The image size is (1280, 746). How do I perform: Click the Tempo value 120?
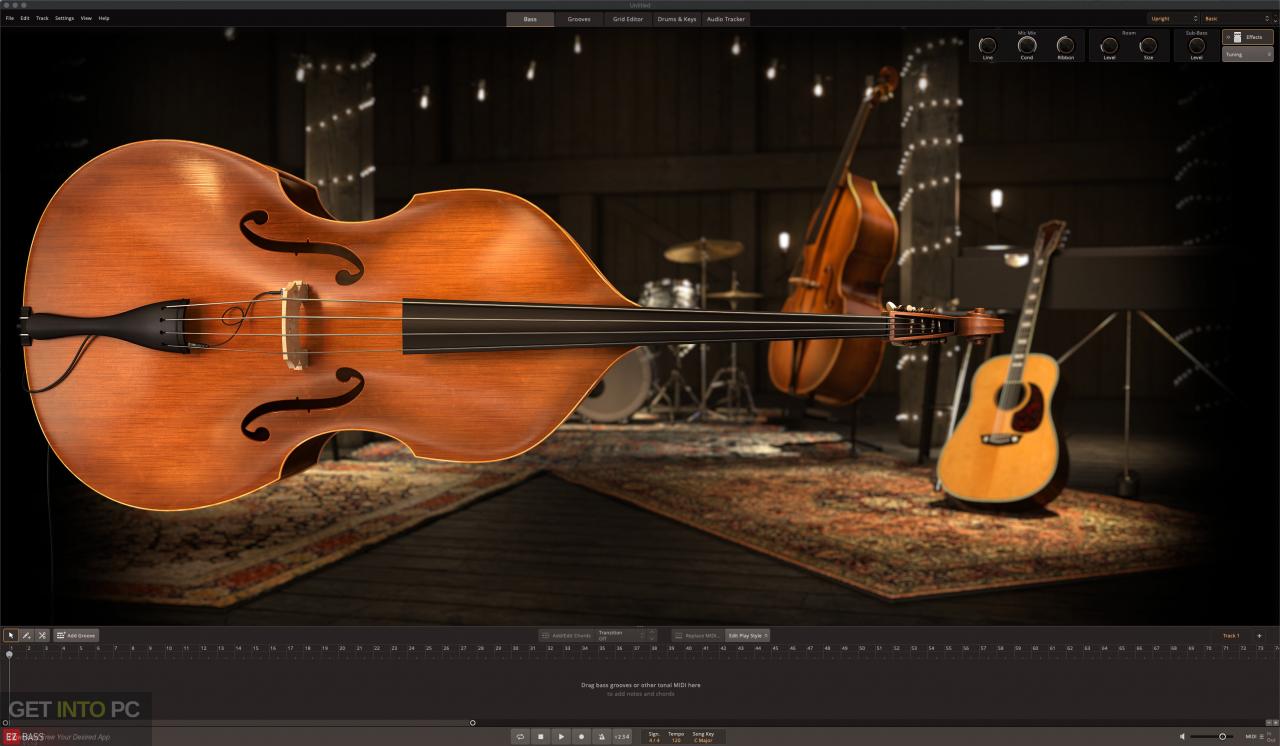676,740
